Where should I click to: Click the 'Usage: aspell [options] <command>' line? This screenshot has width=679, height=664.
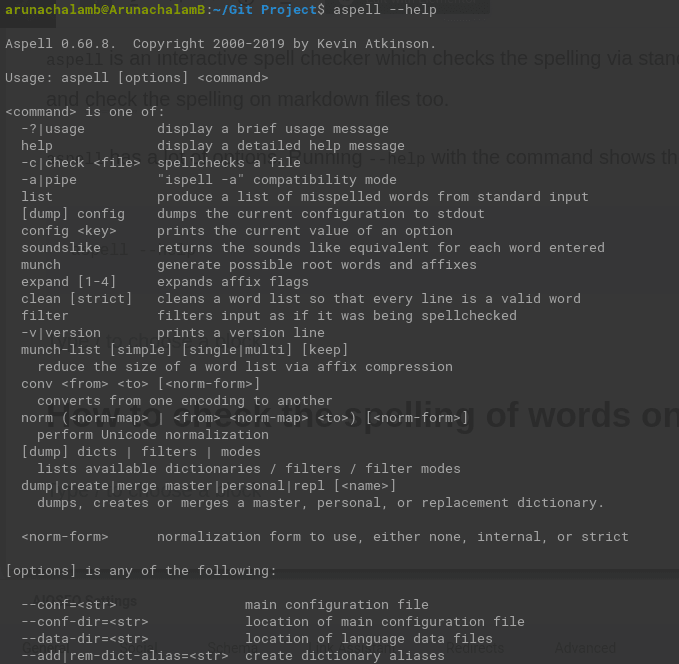click(137, 78)
